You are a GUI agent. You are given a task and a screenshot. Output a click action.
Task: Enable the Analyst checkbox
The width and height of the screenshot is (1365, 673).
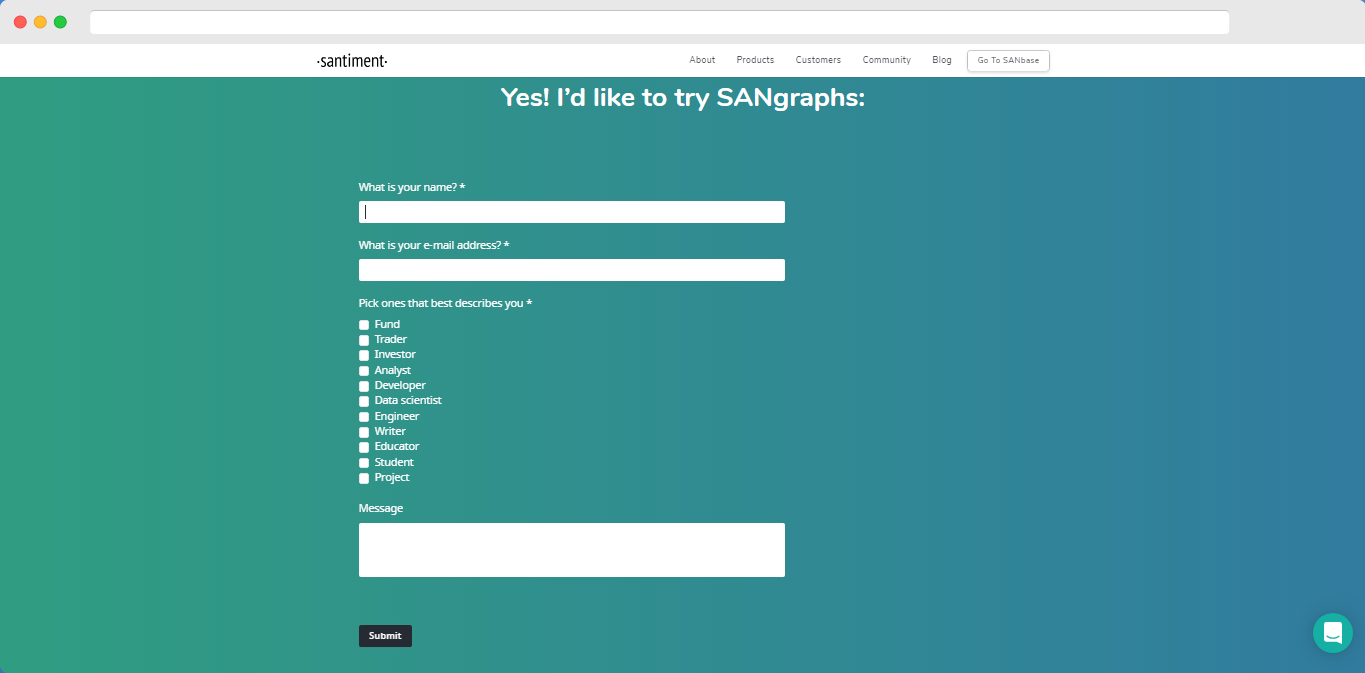pyautogui.click(x=364, y=371)
